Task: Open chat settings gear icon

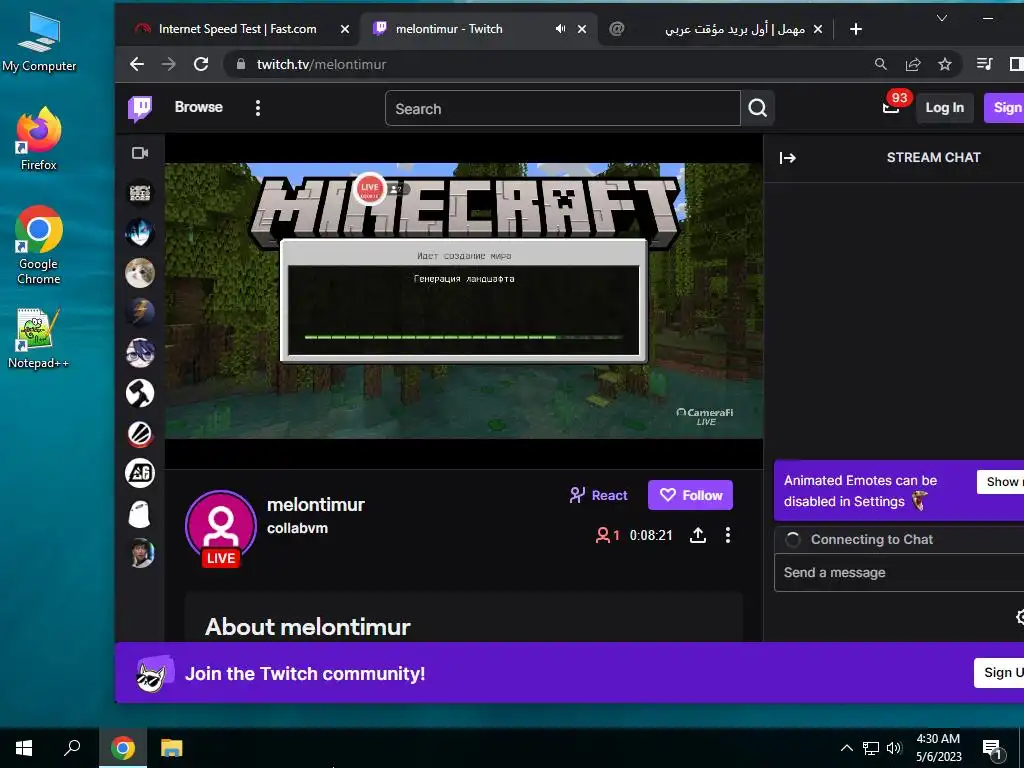Action: click(1020, 616)
